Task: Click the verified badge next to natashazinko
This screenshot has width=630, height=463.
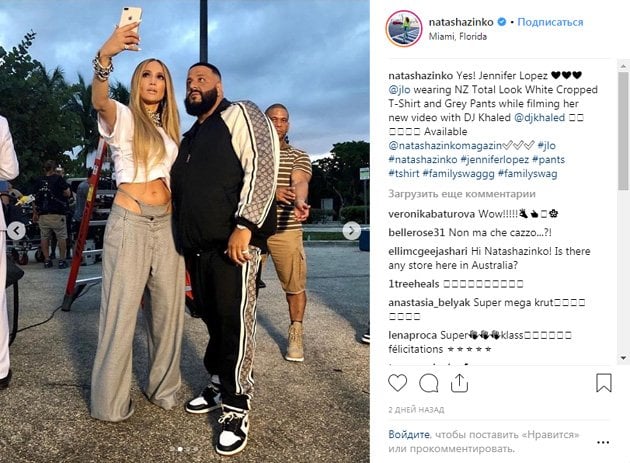Action: (502, 22)
